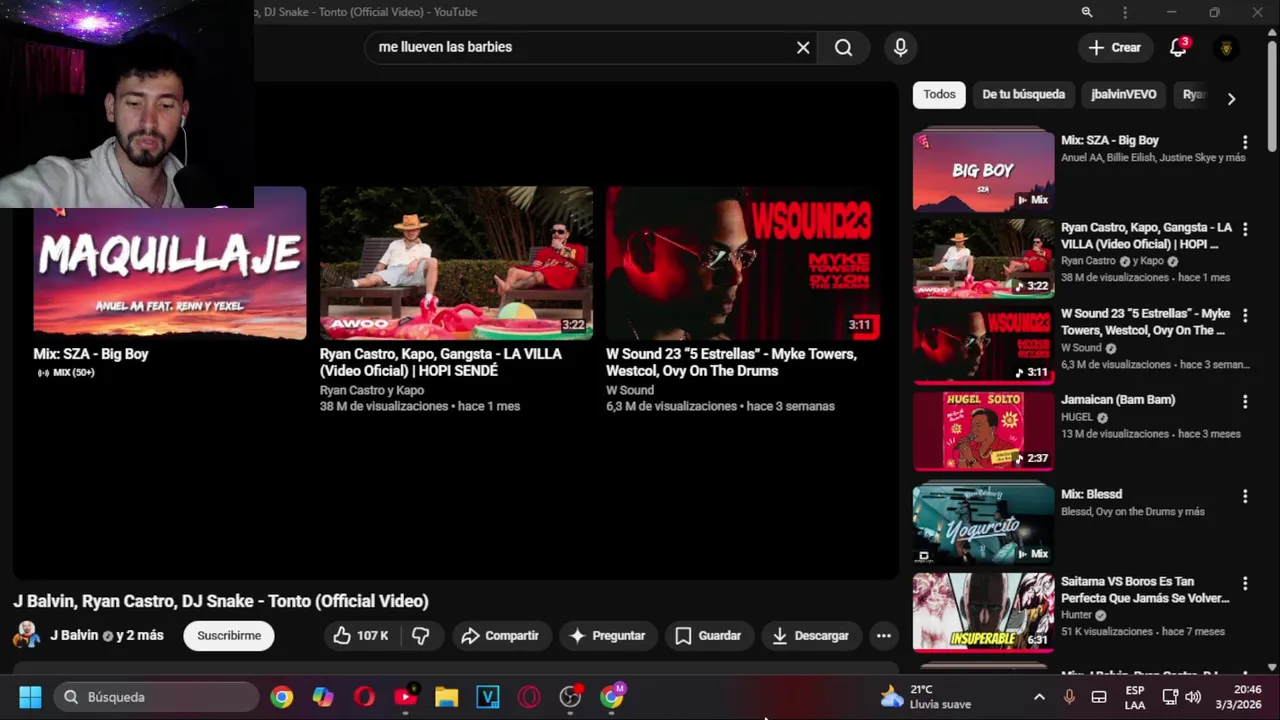Viewport: 1280px width, 720px height.
Task: Play the MAQUILLAJE end-screen suggestion
Action: tap(170, 263)
